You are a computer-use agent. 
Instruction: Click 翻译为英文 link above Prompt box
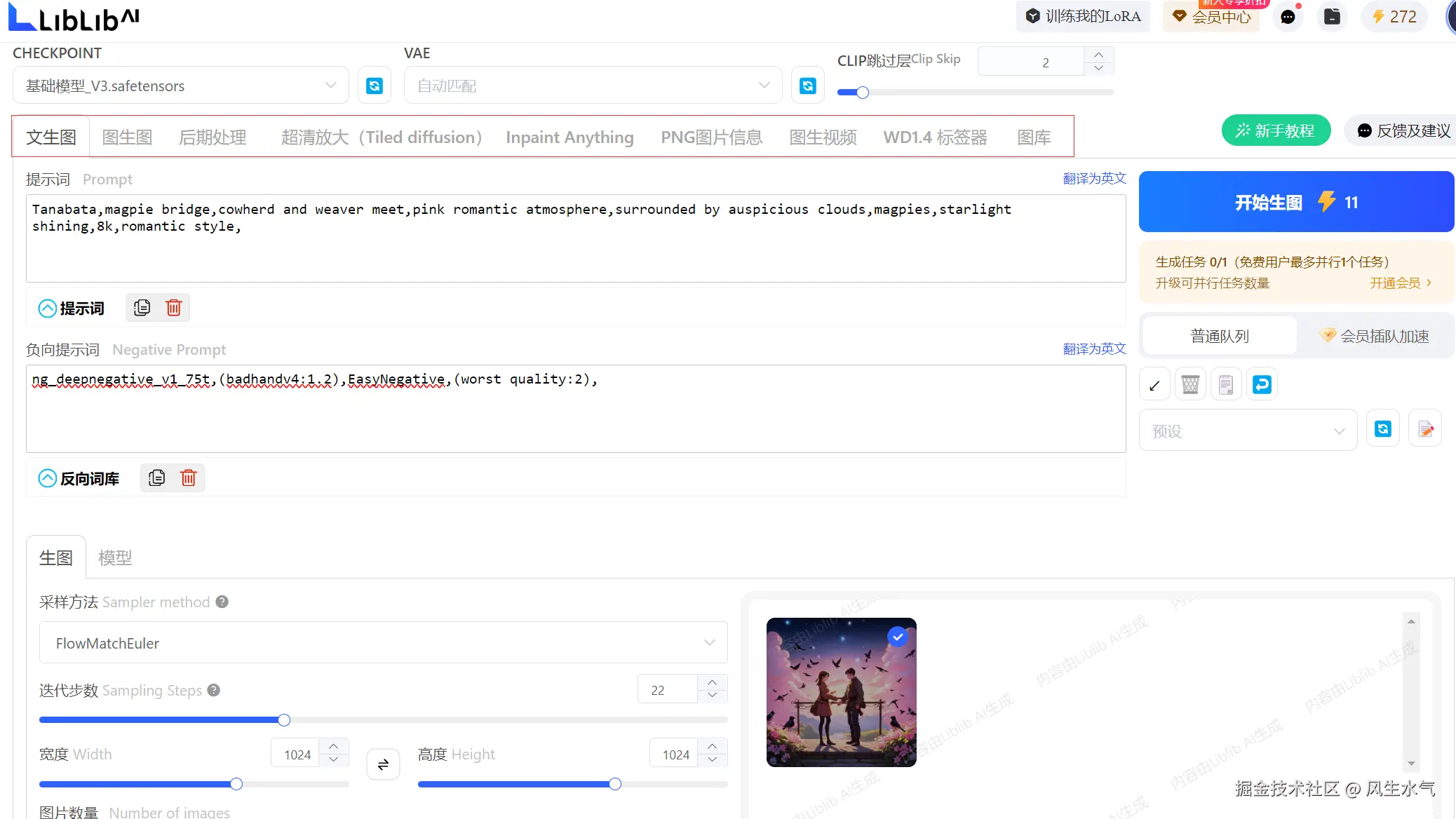[1094, 179]
